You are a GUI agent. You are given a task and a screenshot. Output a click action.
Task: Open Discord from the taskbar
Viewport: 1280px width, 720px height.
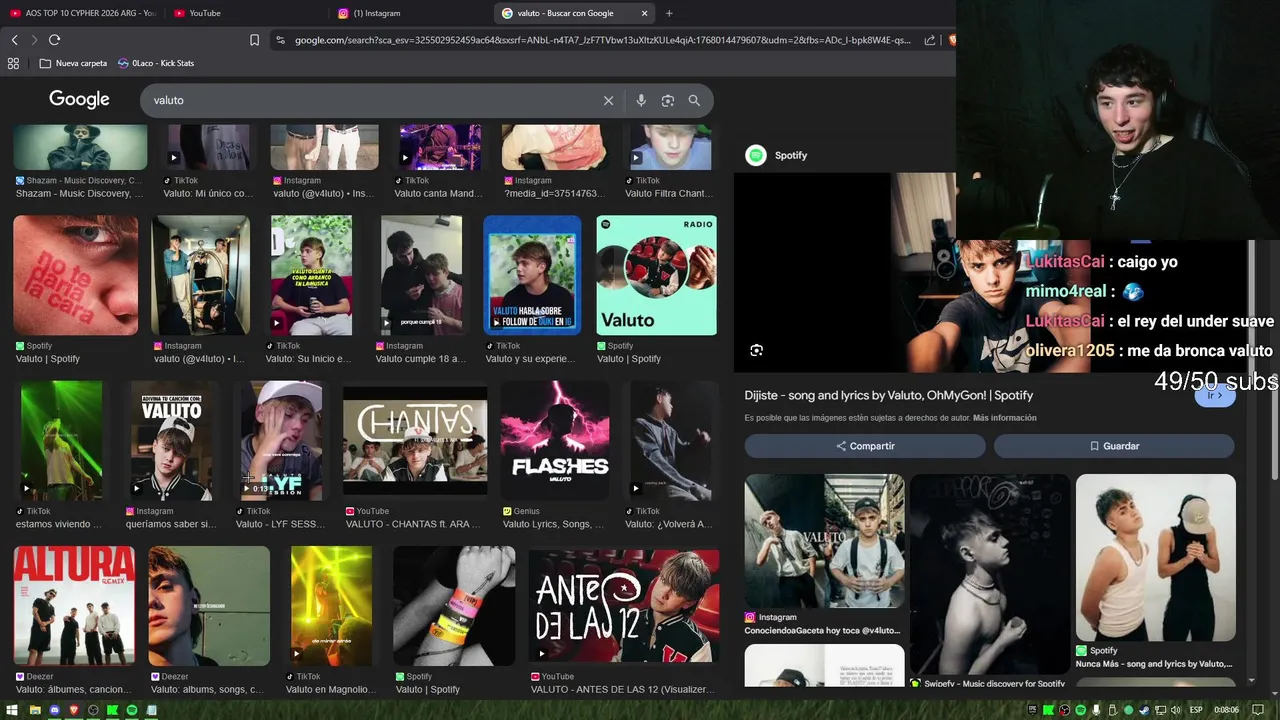(x=55, y=710)
